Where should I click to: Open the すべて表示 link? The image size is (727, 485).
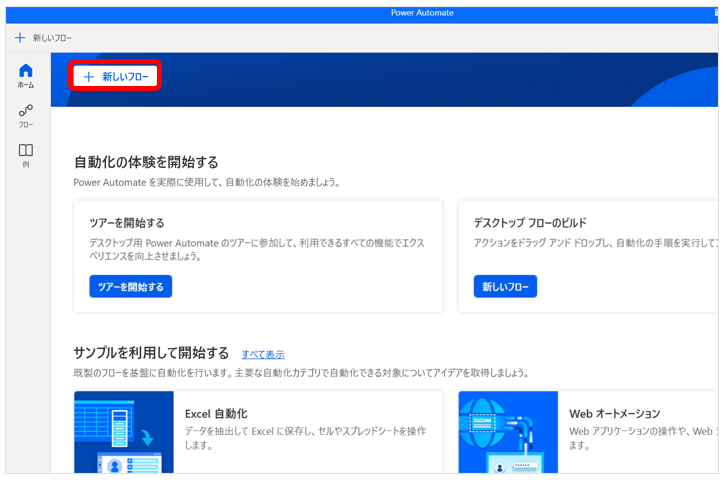tap(263, 355)
